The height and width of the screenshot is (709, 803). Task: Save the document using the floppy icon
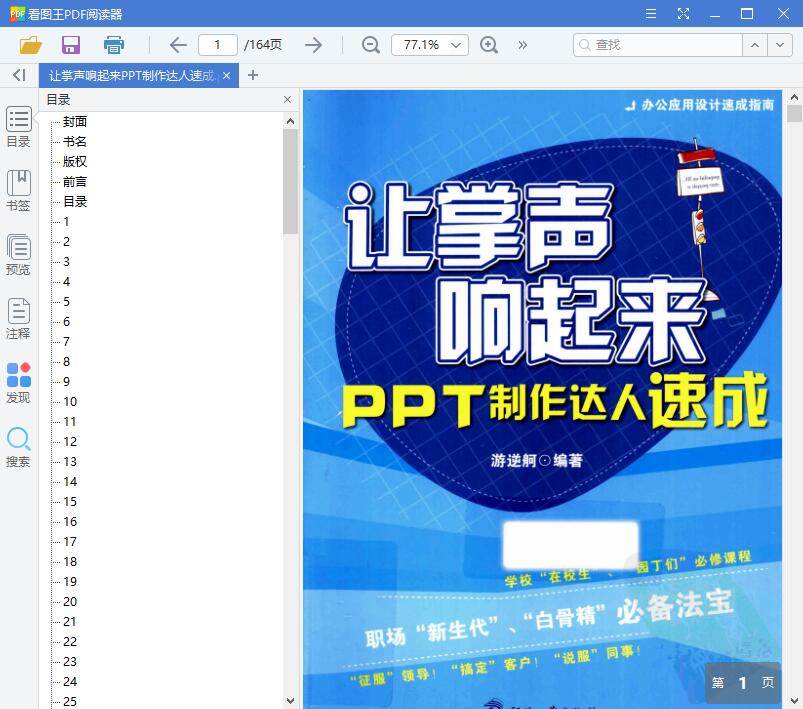[x=71, y=45]
